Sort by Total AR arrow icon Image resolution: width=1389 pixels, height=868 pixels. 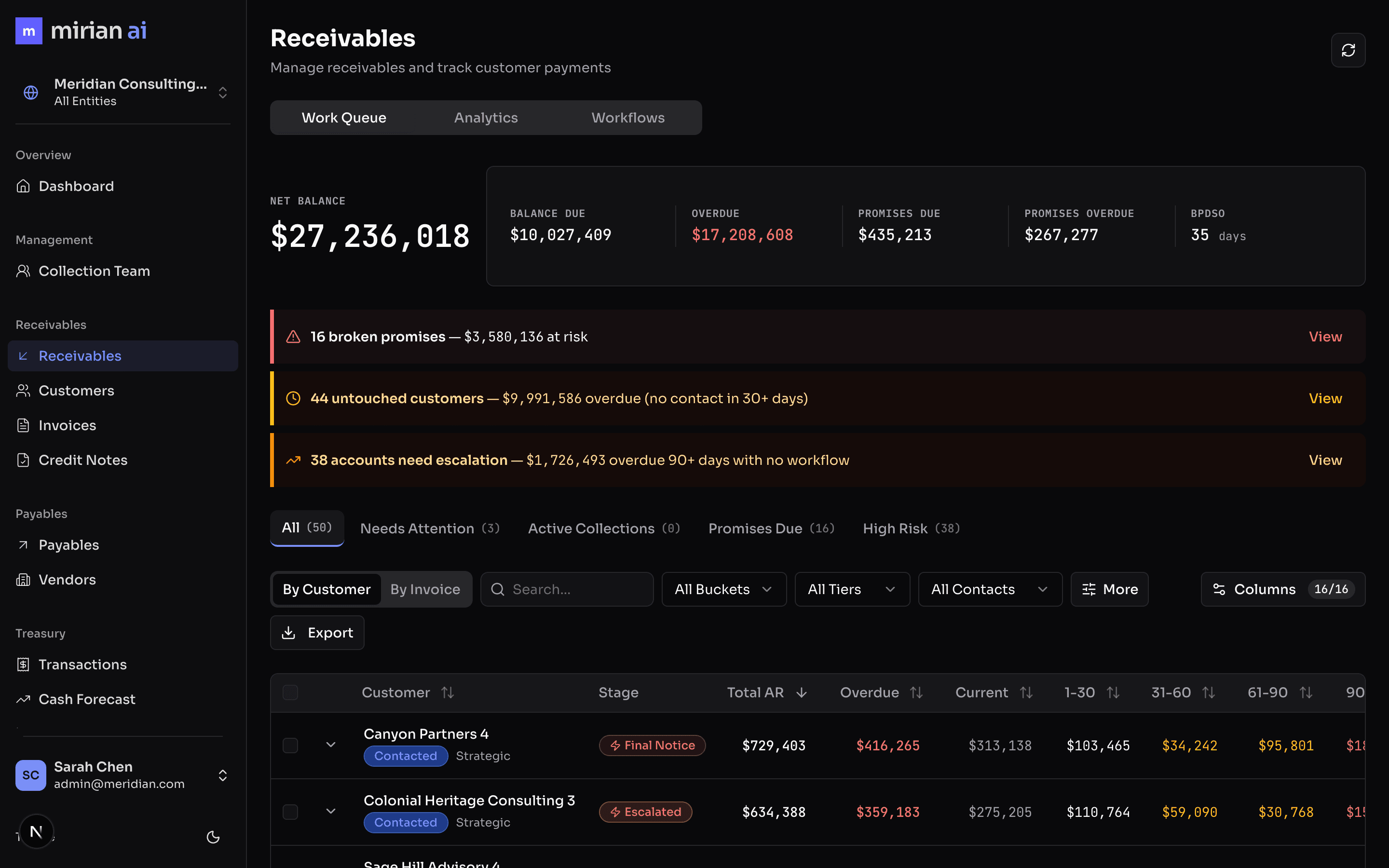coord(801,693)
